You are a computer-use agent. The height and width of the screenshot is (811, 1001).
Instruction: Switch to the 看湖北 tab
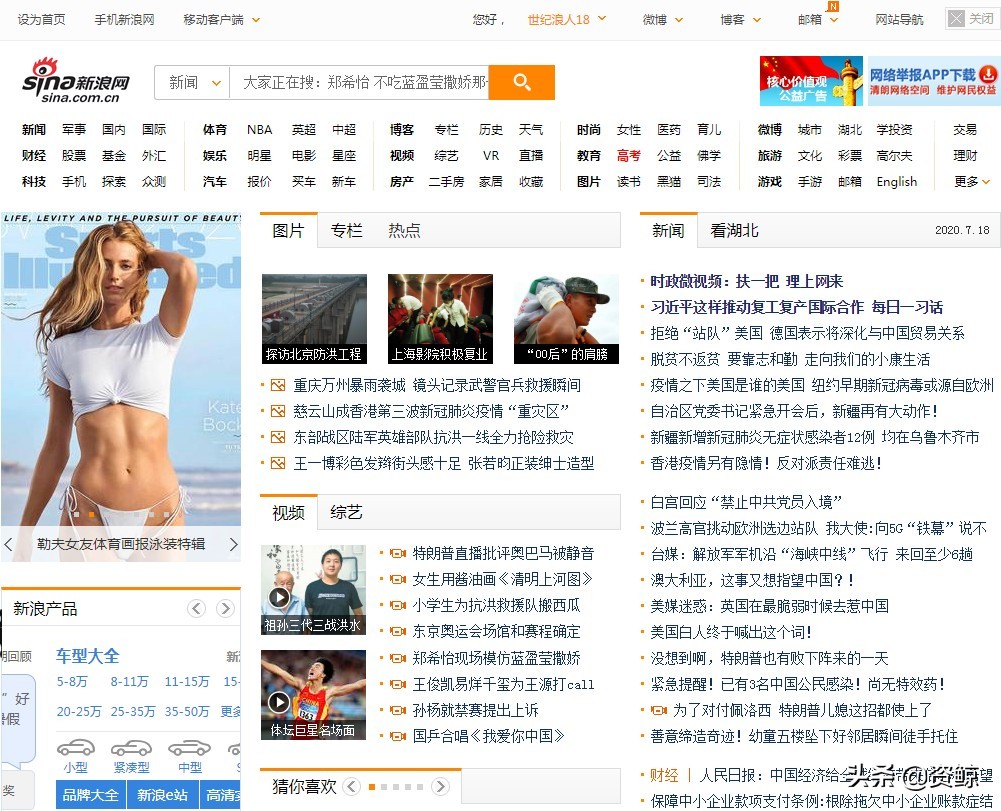click(733, 229)
